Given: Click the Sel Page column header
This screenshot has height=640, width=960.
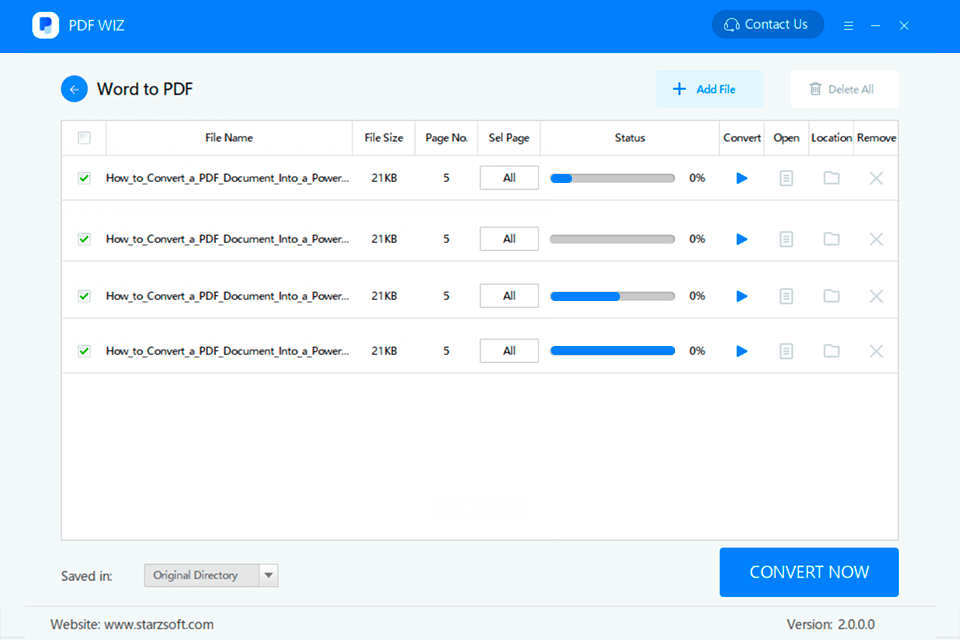Looking at the screenshot, I should pos(509,138).
